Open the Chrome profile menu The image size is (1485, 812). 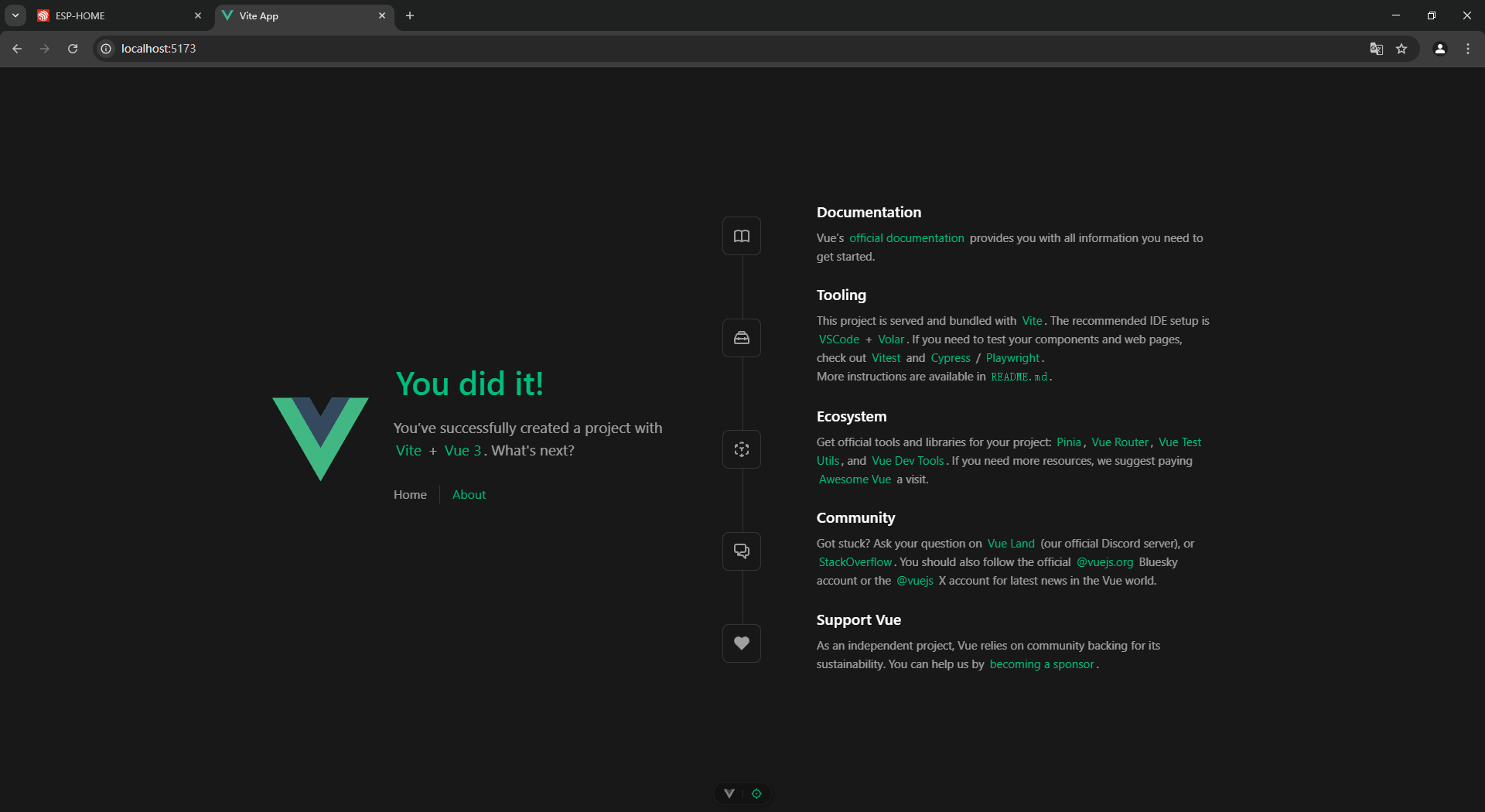tap(1439, 49)
